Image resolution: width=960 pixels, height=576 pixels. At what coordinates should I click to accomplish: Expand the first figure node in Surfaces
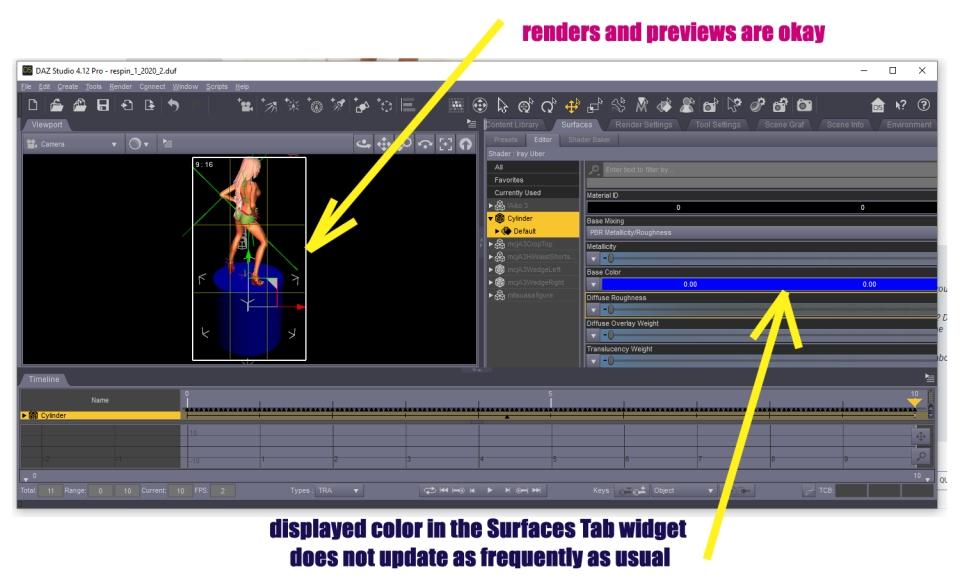tap(490, 206)
